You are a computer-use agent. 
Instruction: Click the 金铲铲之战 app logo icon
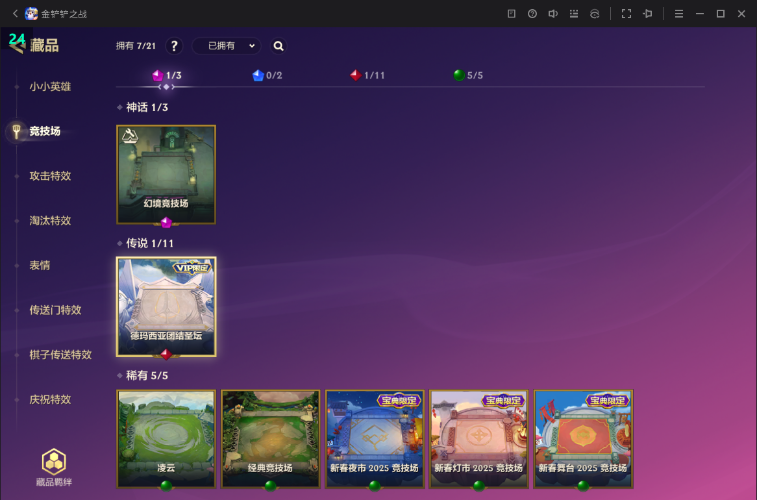coord(32,14)
